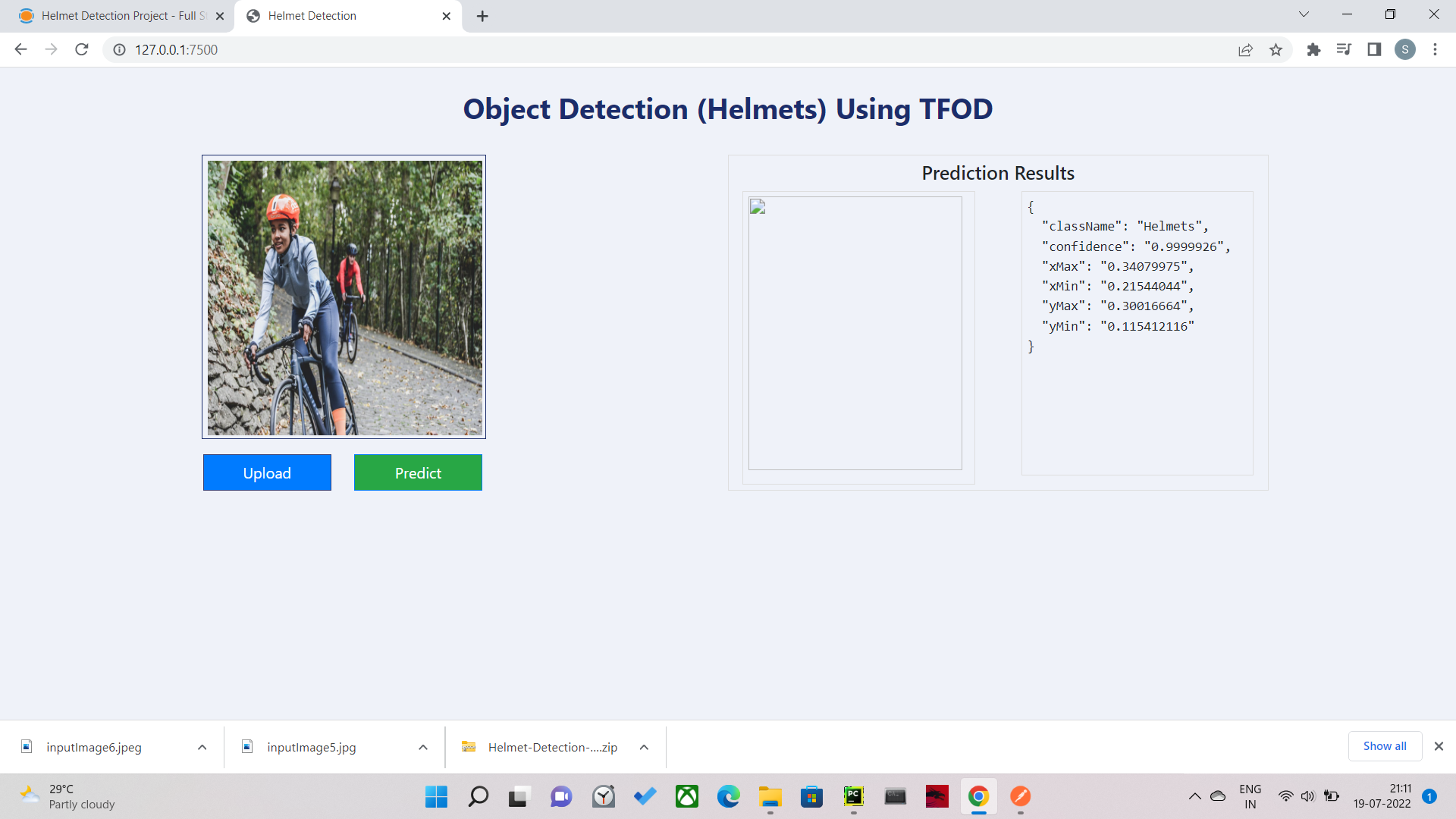Open media controls icon in toolbar
Screen dimensions: 1456x819
click(1344, 49)
